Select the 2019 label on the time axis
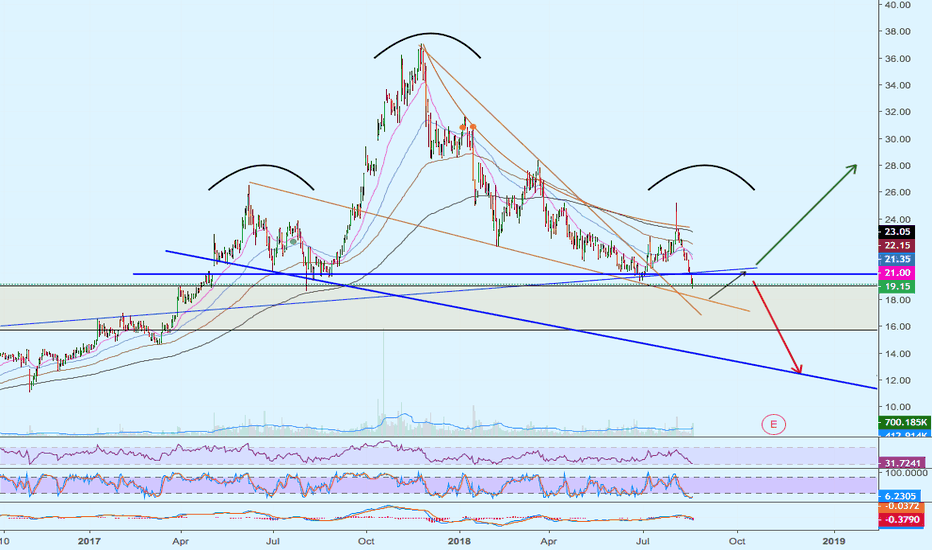The width and height of the screenshot is (932, 550). coord(833,541)
